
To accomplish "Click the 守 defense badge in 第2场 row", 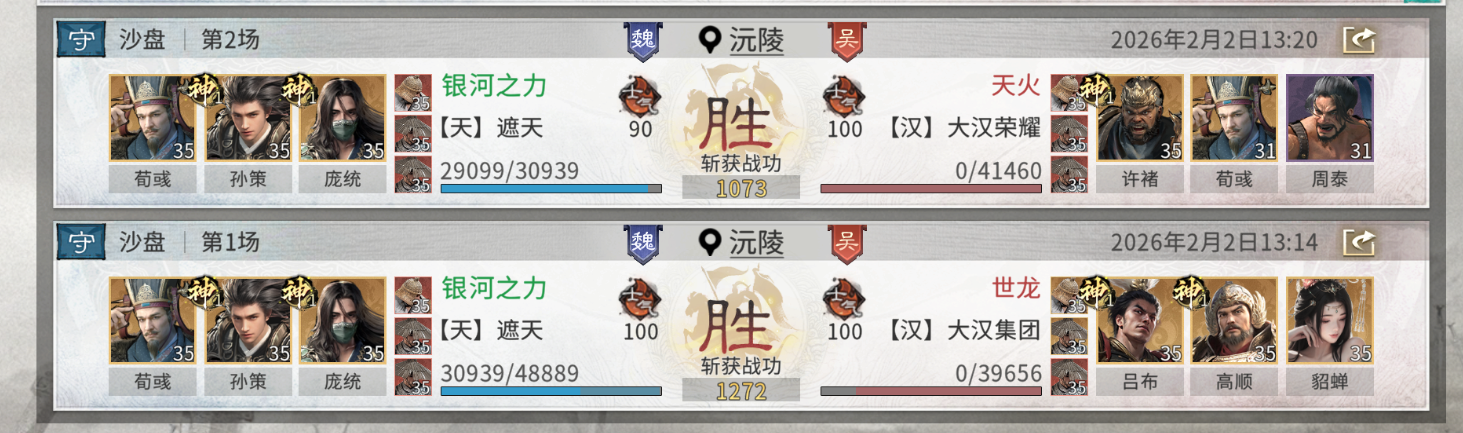I will click(x=81, y=40).
